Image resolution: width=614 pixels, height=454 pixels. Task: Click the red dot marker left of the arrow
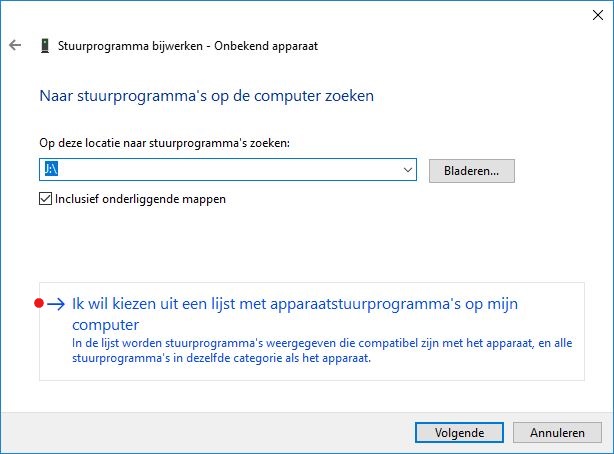(39, 303)
